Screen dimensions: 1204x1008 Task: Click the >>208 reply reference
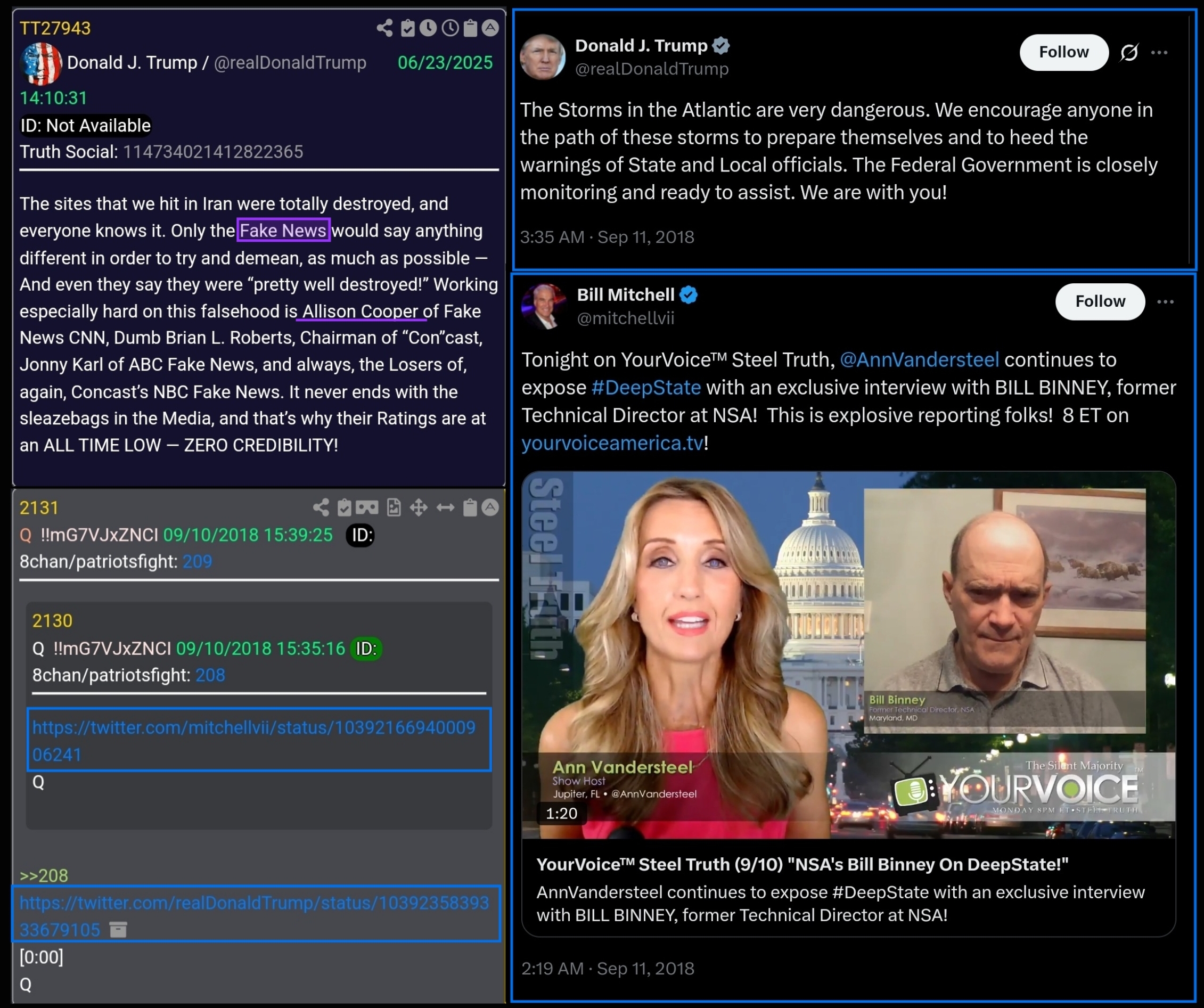[x=44, y=875]
